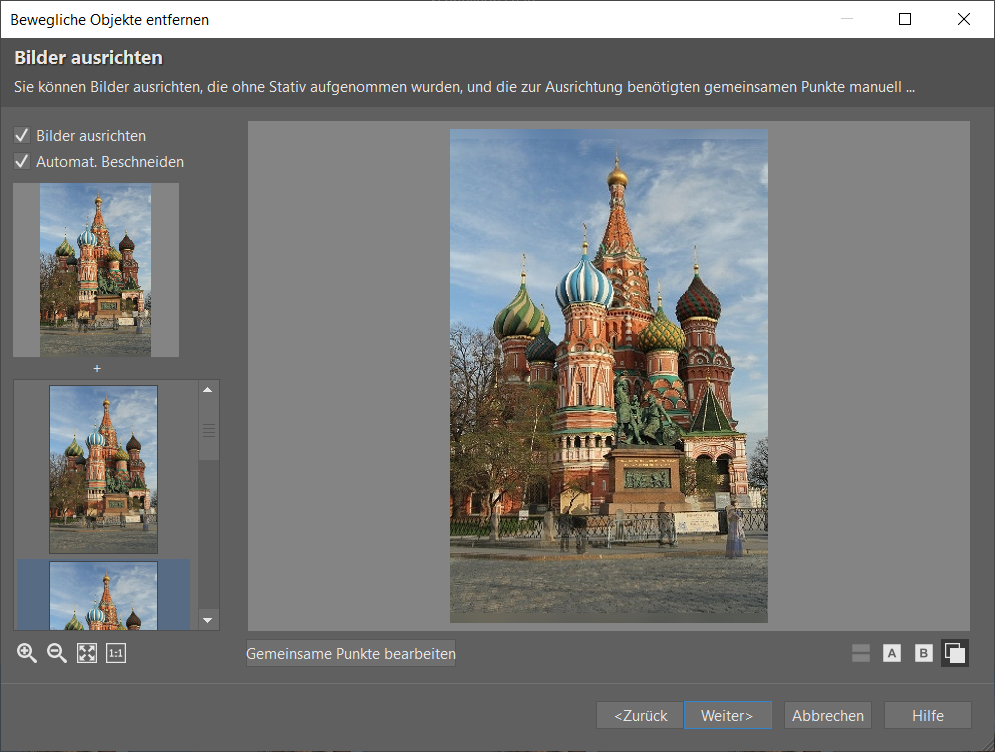Click the Bilder ausrichten heading text
Image resolution: width=995 pixels, height=752 pixels.
88,58
